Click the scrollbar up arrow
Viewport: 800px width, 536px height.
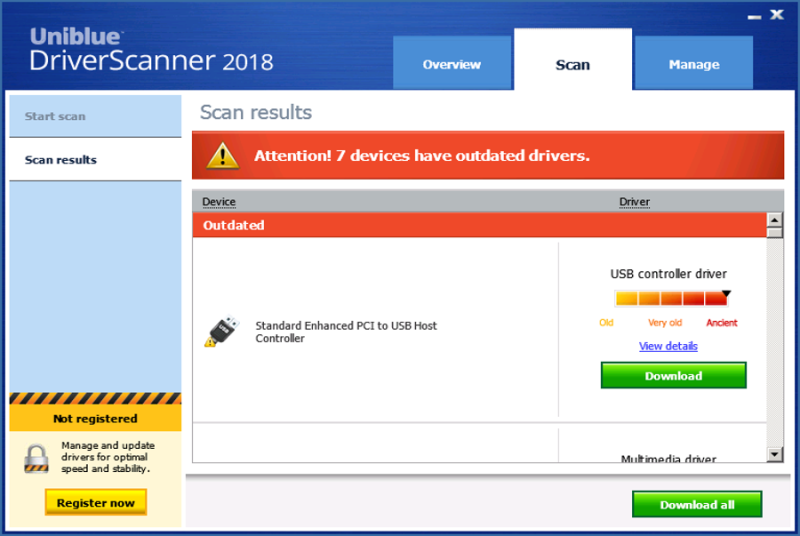pos(774,220)
